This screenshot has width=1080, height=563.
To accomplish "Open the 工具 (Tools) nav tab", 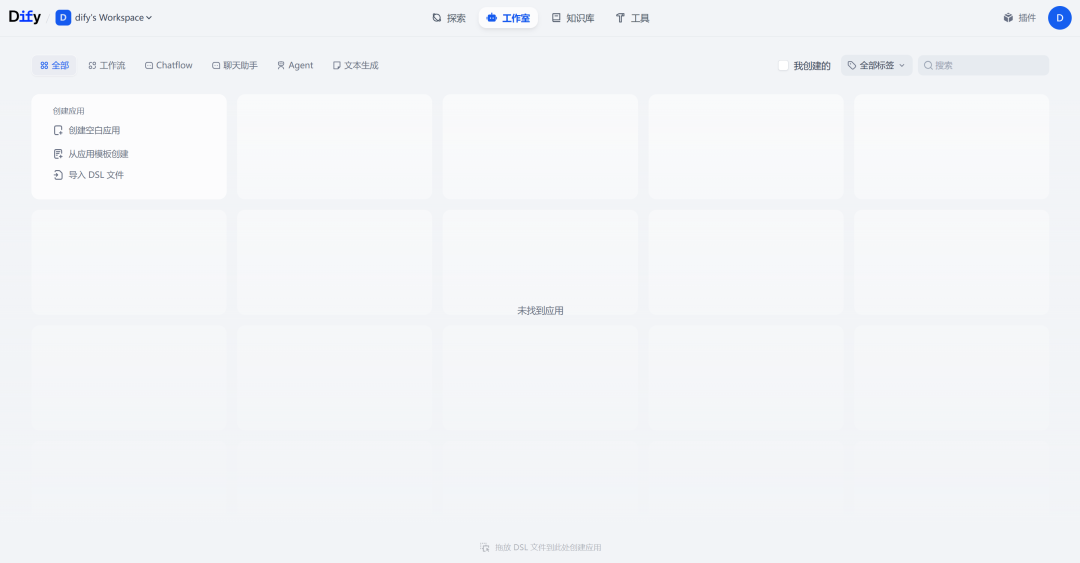I will point(632,18).
